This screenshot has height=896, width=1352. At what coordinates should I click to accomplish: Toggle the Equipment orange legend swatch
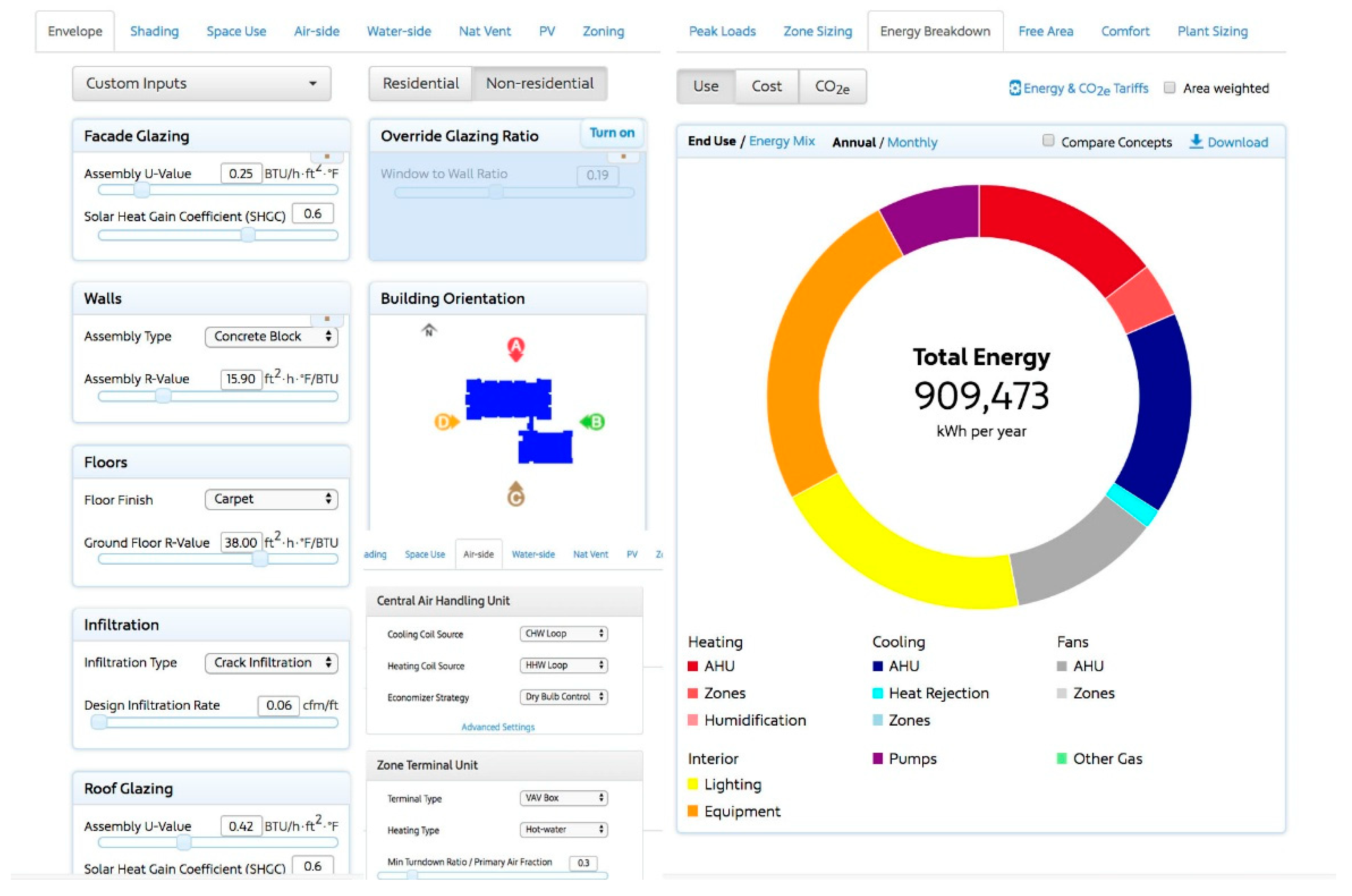click(x=693, y=811)
